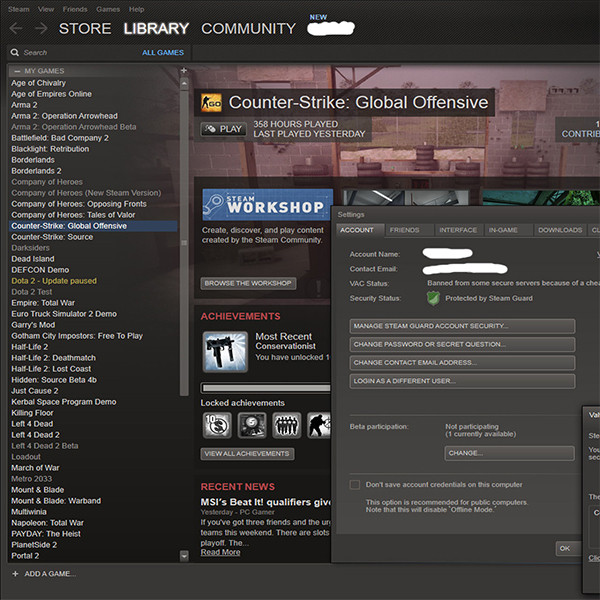
Task: Enable Don't save account credentials checkbox
Action: (x=355, y=485)
